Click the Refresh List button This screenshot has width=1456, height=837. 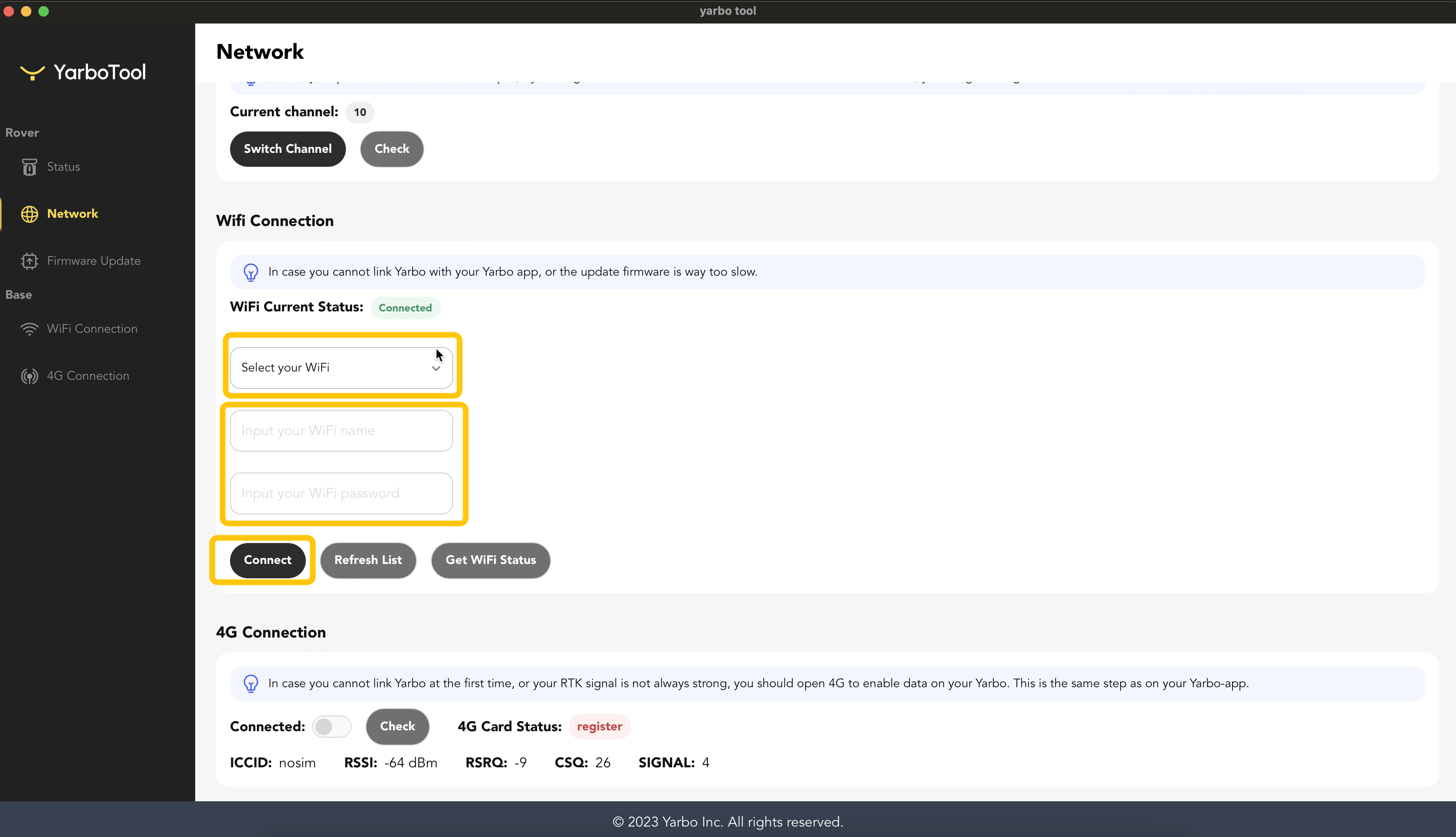tap(368, 560)
